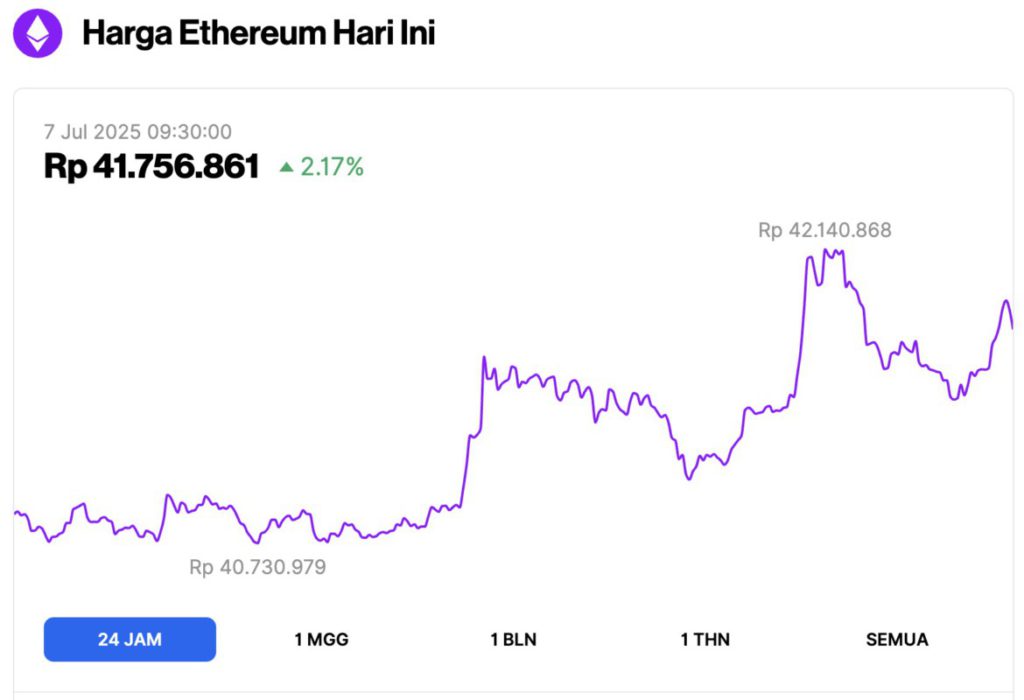Show the SEMUA all-time chart
Viewport: 1024px width, 700px height.
(x=897, y=639)
